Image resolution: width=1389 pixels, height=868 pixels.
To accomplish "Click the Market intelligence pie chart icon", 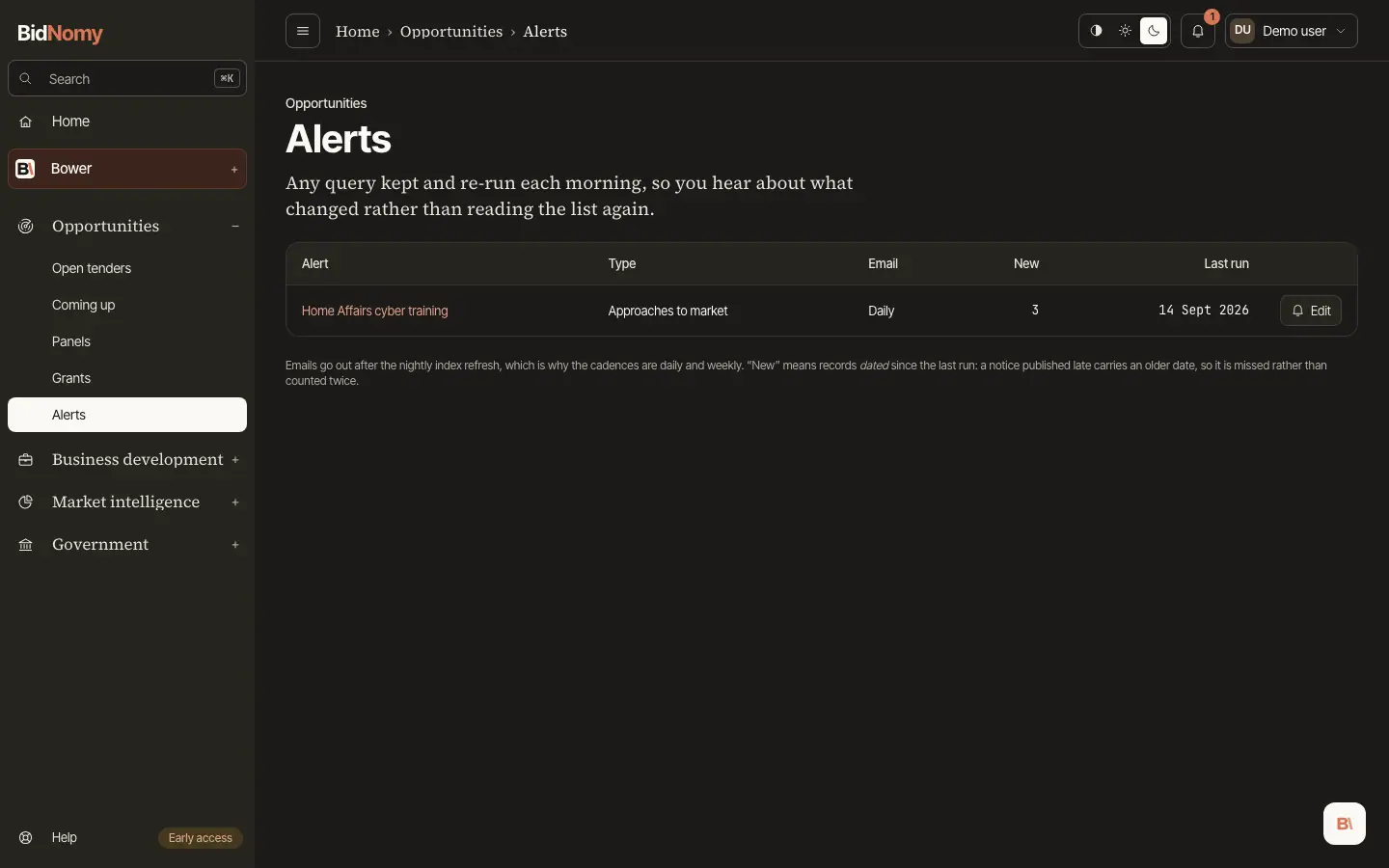I will click(x=26, y=502).
